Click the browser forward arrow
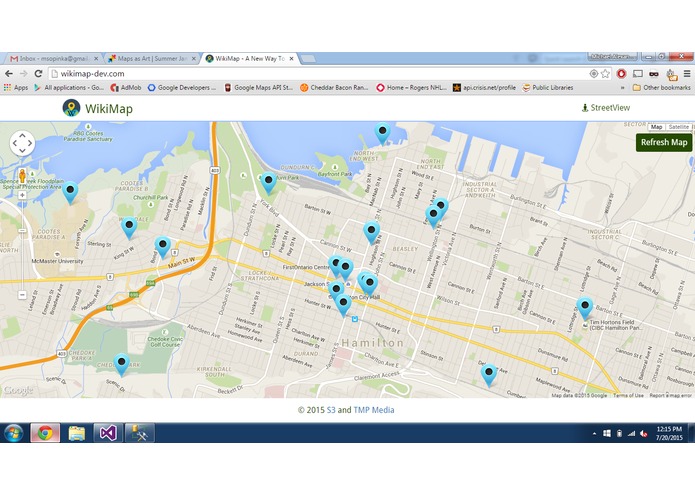Image resolution: width=695 pixels, height=494 pixels. pos(23,74)
